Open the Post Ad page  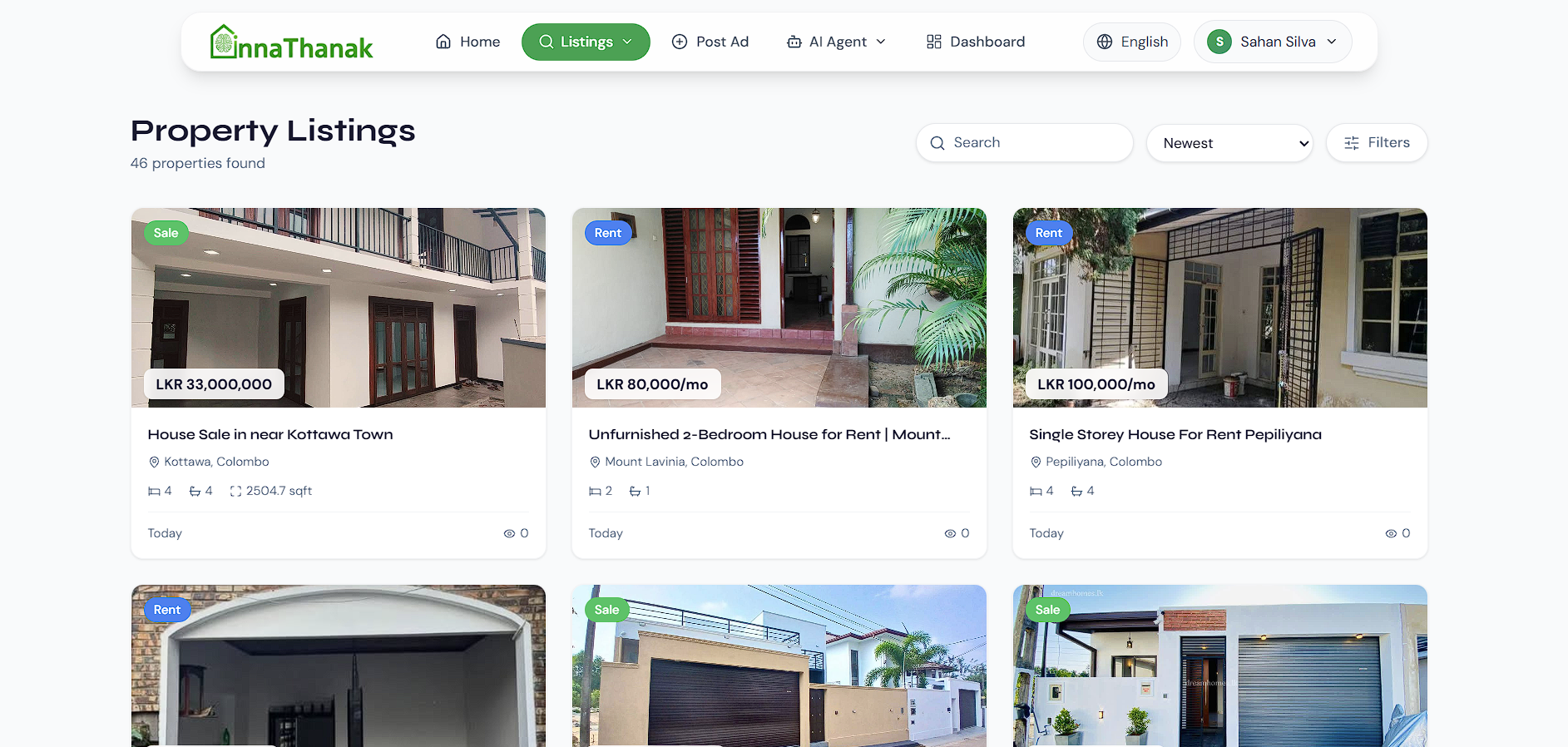point(710,42)
